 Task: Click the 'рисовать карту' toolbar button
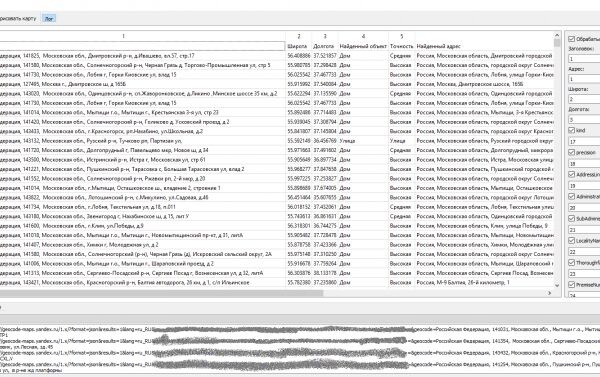tap(18, 18)
